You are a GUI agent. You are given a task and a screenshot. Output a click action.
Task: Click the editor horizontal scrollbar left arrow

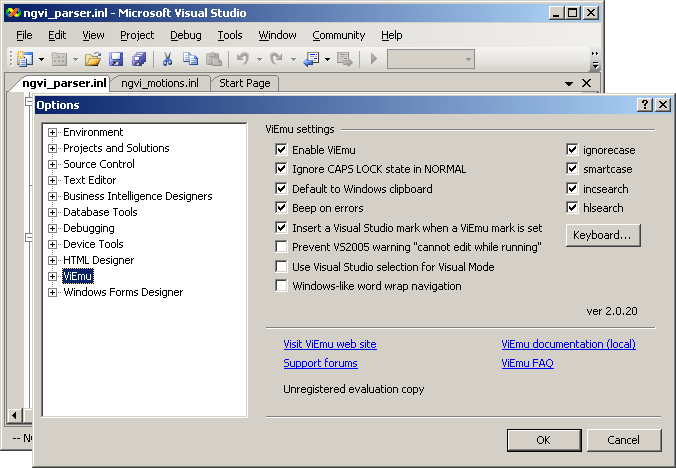tap(14, 415)
